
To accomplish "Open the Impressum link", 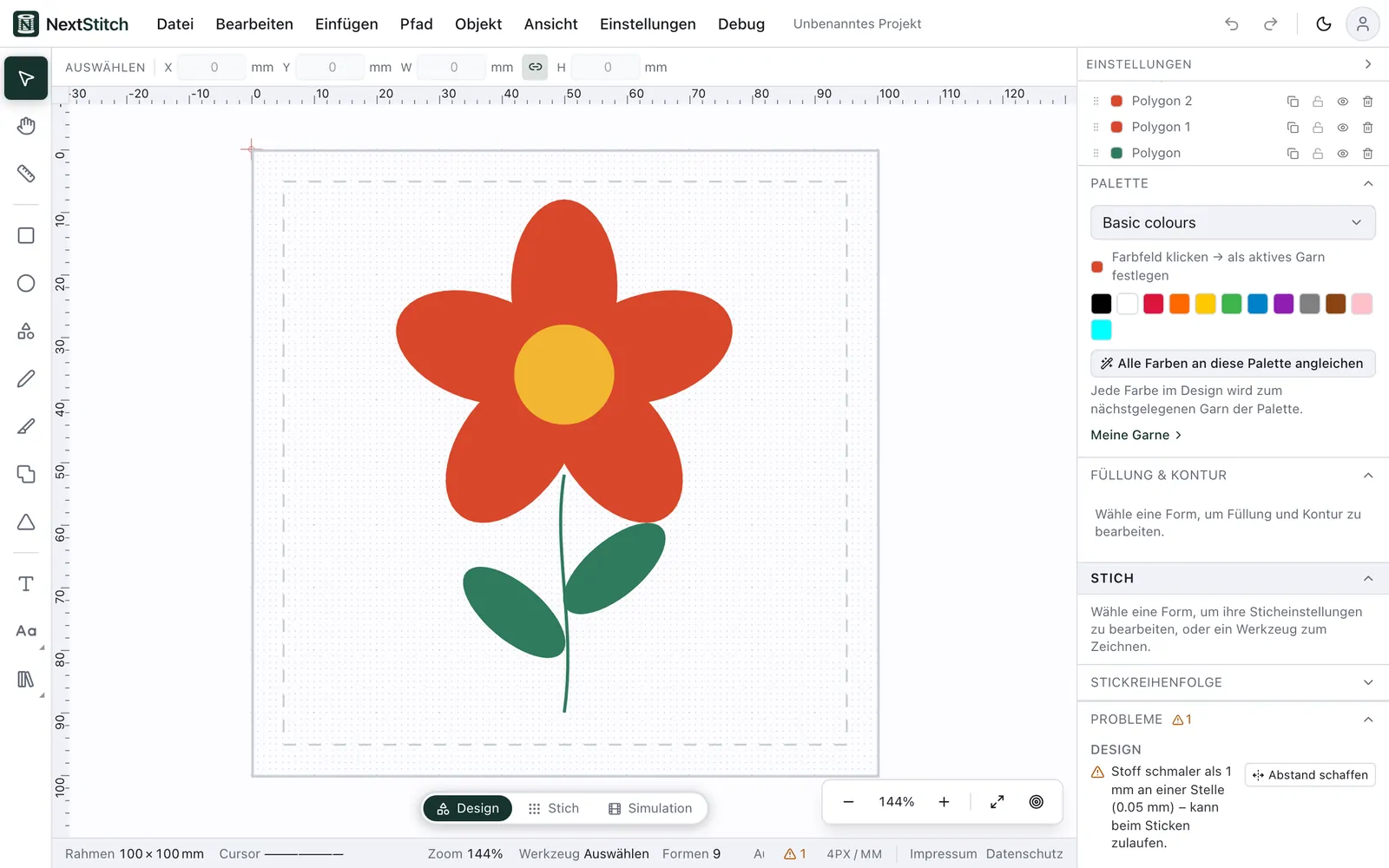I will tap(943, 854).
